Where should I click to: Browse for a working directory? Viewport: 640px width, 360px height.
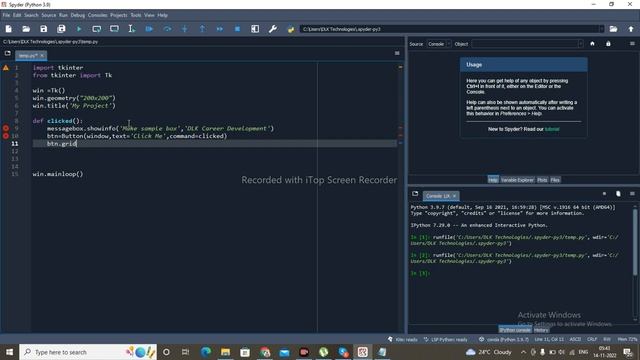(613, 29)
